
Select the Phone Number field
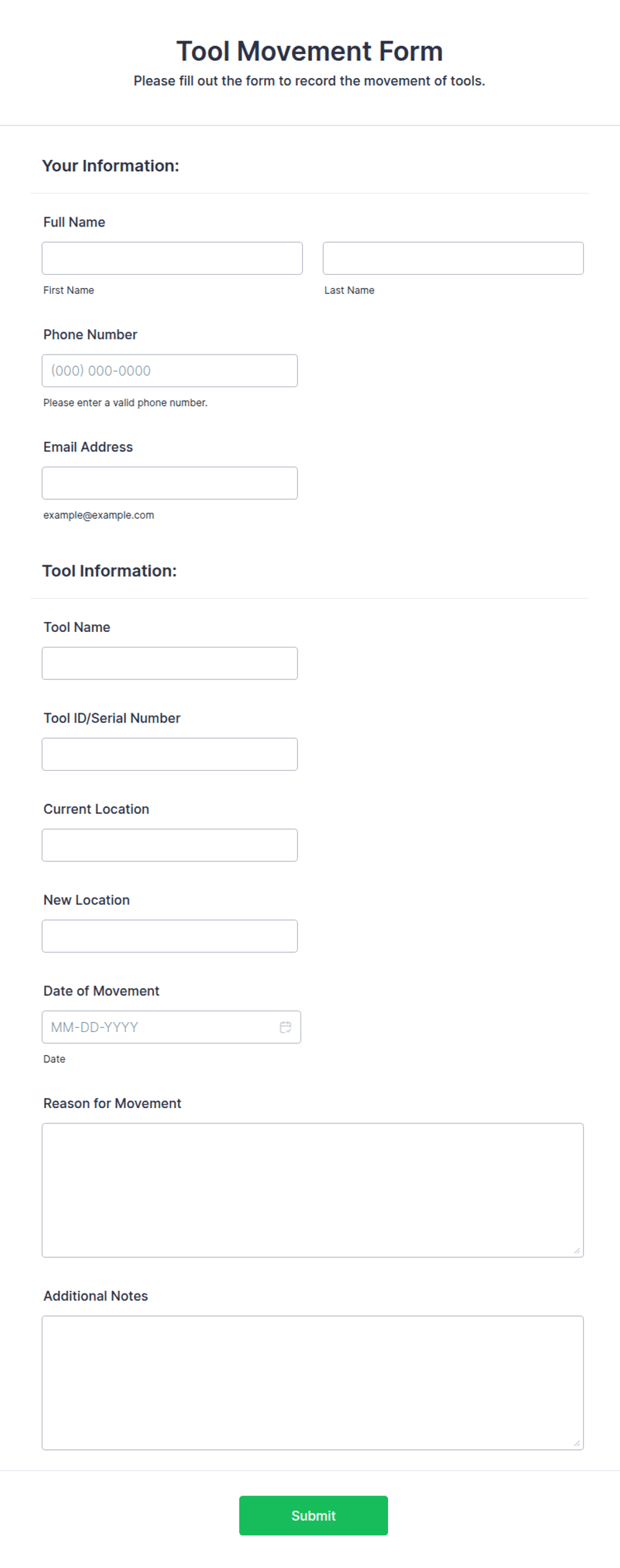(170, 371)
